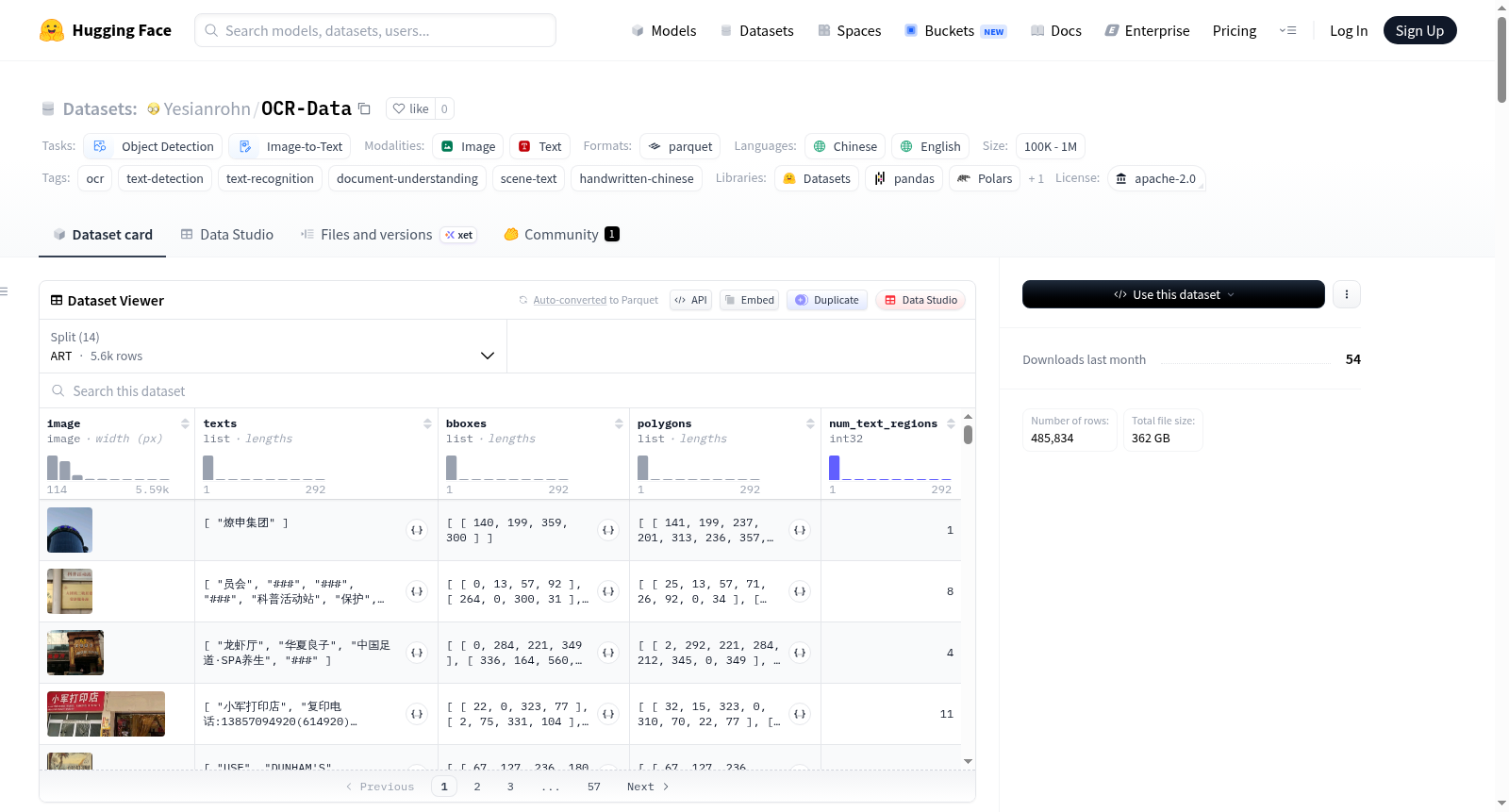Click the Data Studio button in viewer header
Image resolution: width=1509 pixels, height=812 pixels.
point(920,300)
